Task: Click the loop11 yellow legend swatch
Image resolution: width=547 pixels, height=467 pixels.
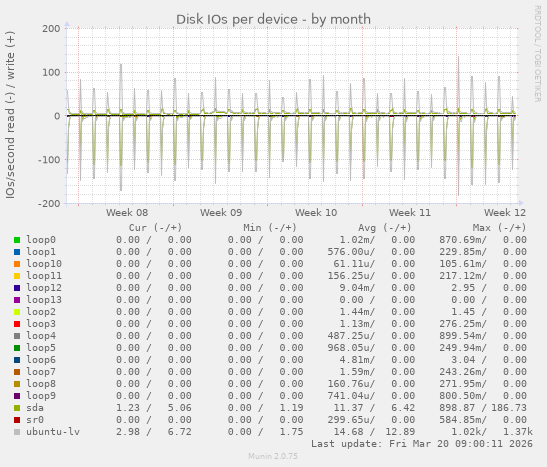Action: (17, 276)
